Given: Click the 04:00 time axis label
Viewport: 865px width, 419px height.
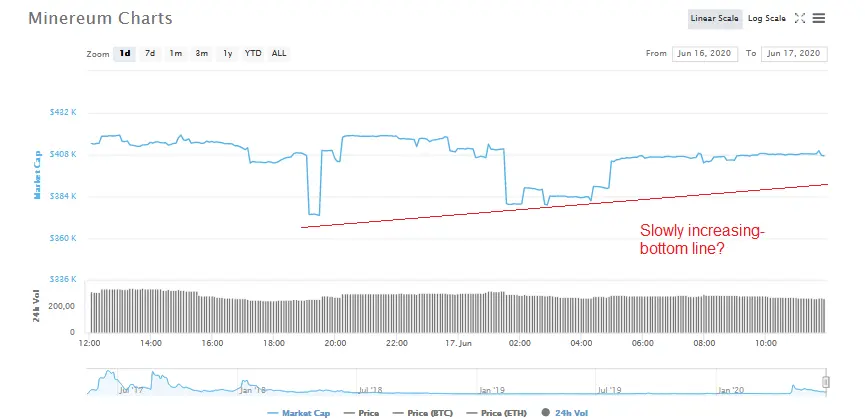Looking at the screenshot, I should coord(581,343).
